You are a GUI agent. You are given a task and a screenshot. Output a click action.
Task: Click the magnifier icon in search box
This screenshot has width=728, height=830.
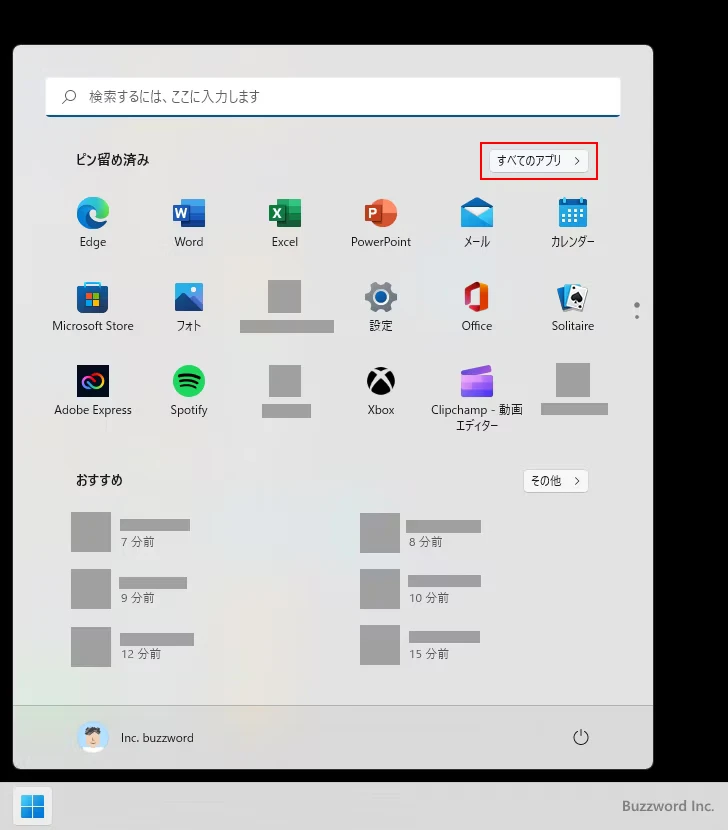point(69,97)
